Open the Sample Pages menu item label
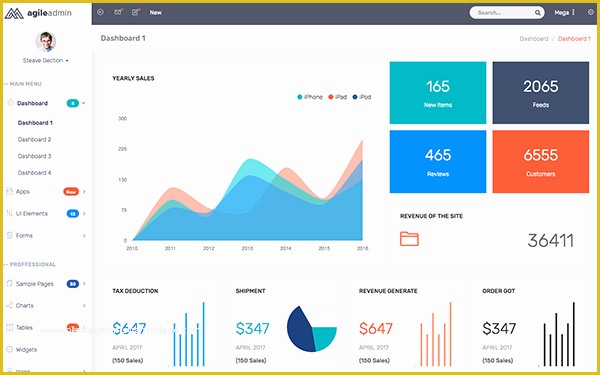 tap(35, 284)
